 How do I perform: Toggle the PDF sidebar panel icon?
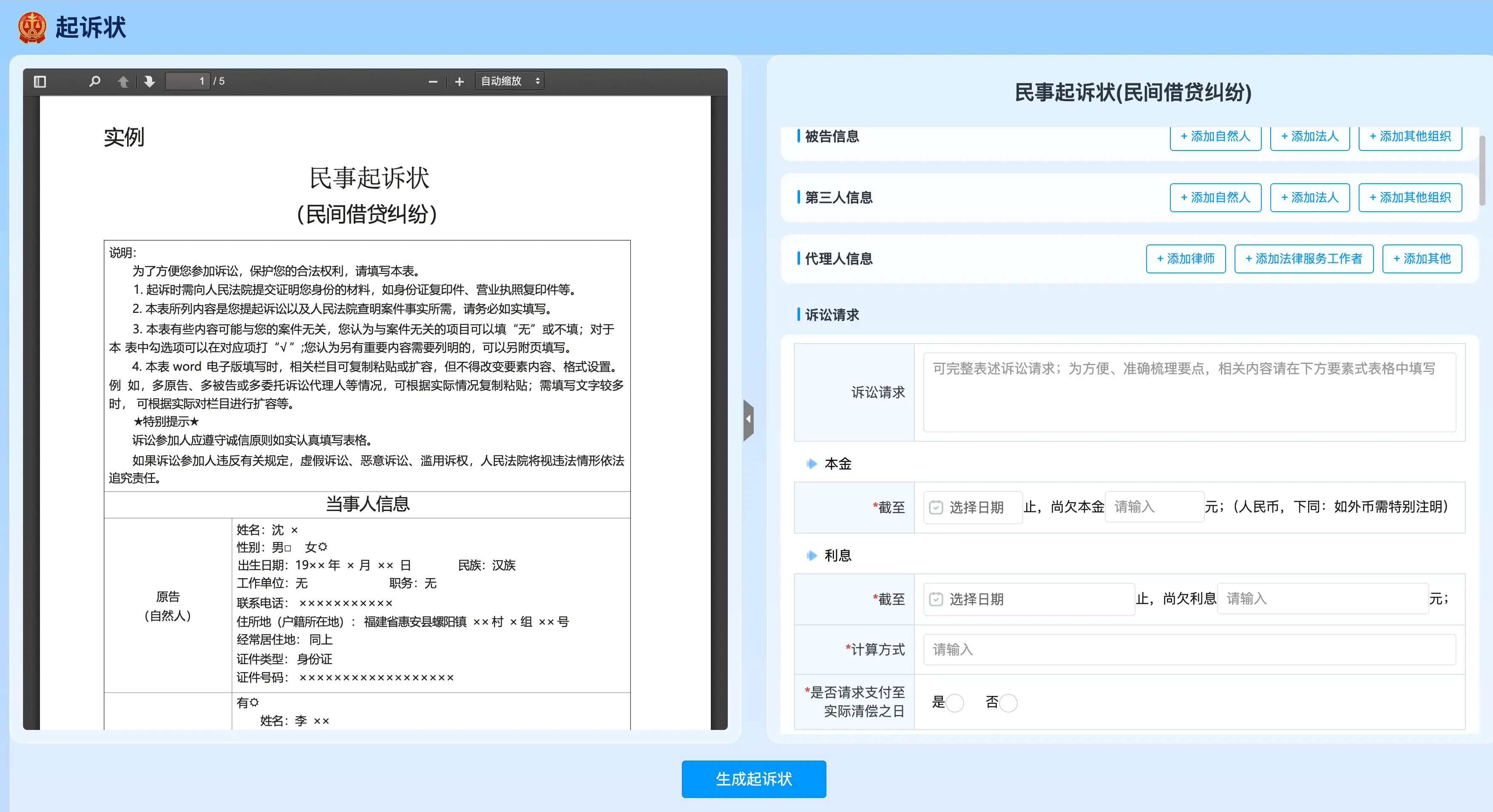(x=40, y=82)
